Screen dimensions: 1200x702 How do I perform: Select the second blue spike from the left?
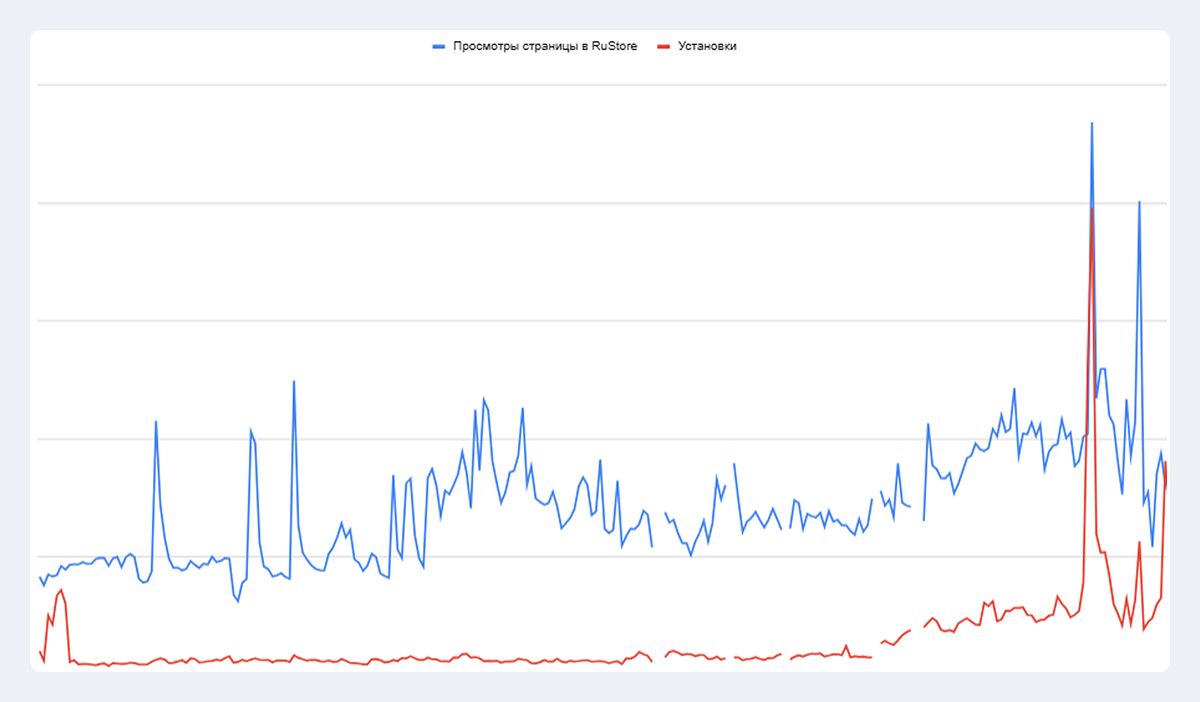pos(251,430)
